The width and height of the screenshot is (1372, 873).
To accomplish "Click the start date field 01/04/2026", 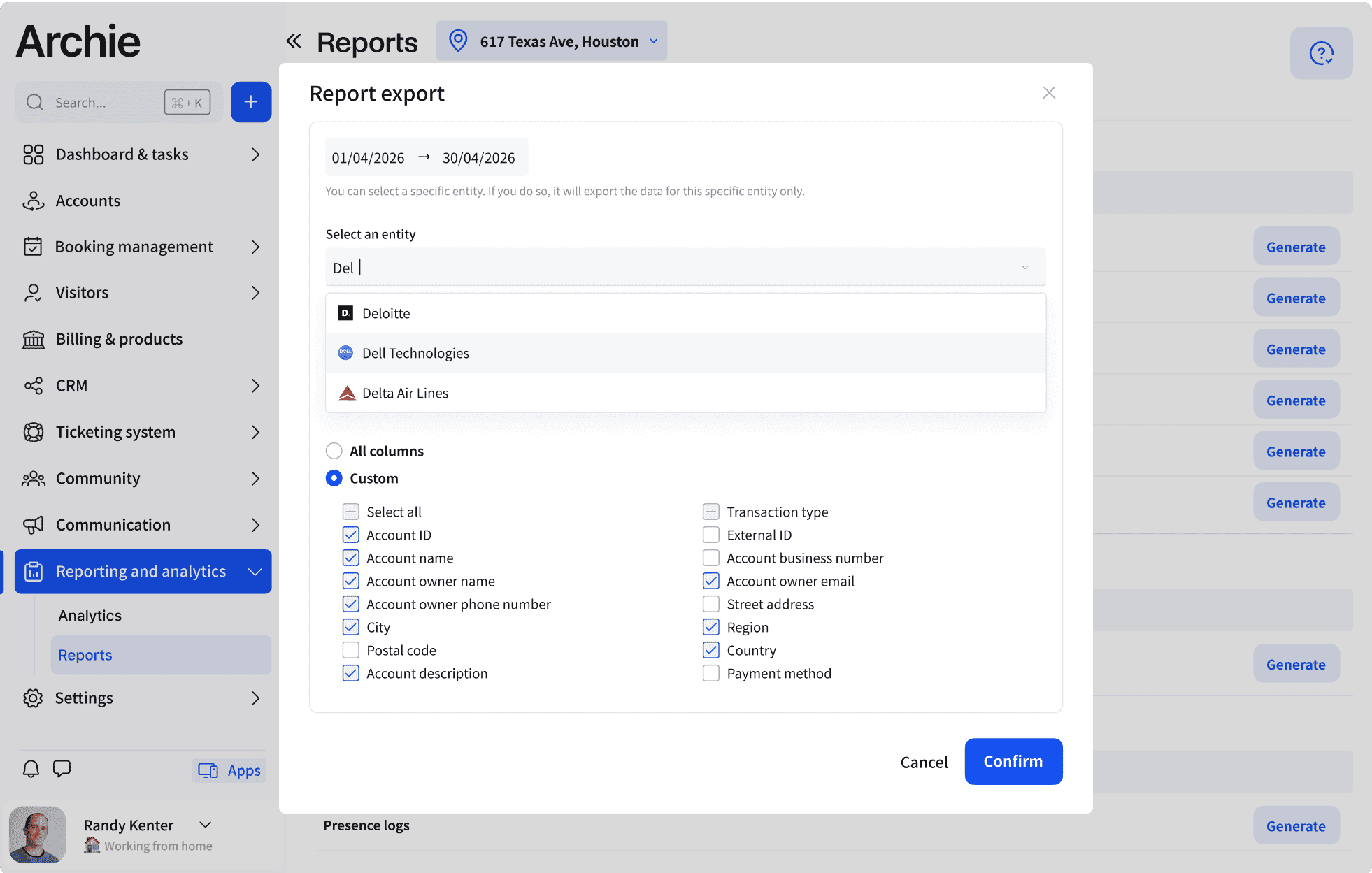I will pyautogui.click(x=368, y=157).
